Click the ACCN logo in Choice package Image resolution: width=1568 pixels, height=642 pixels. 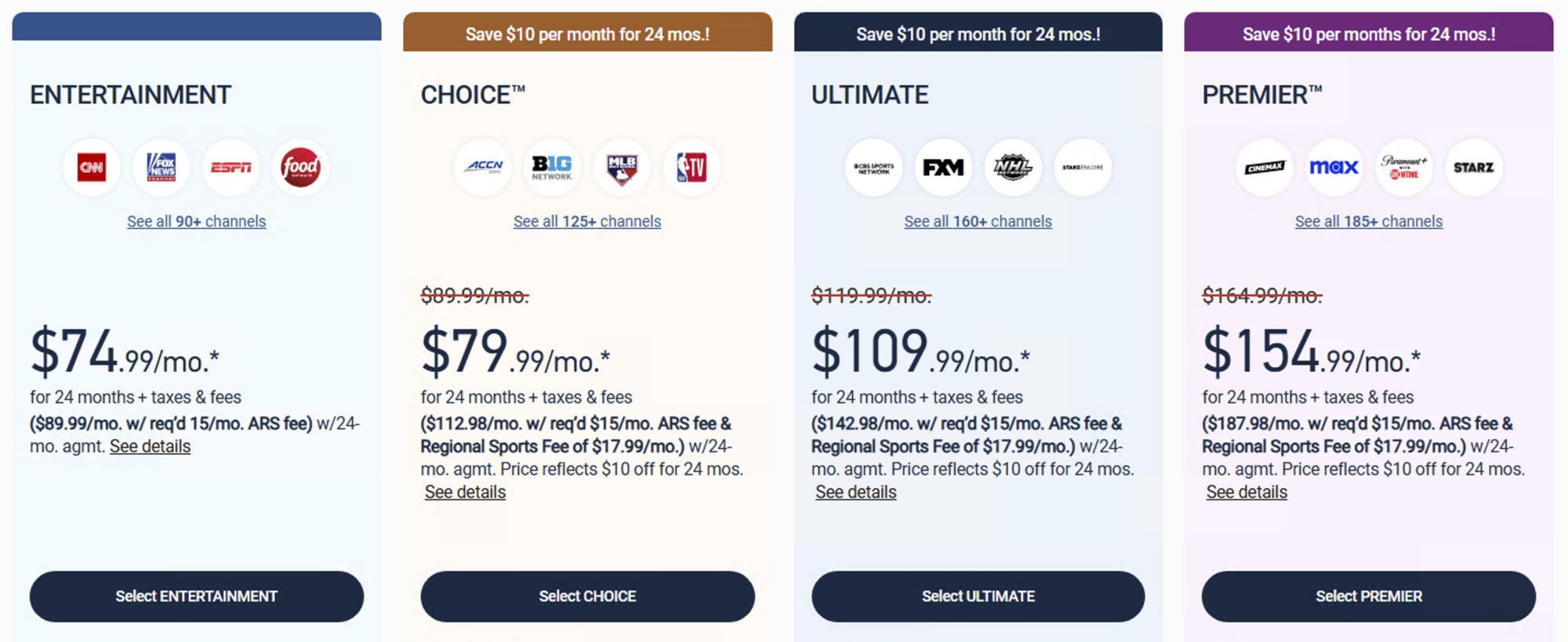tap(483, 167)
